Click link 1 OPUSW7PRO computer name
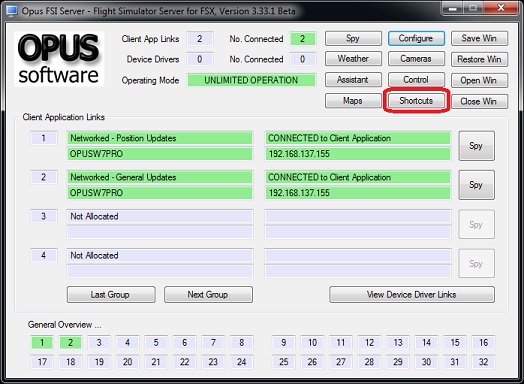The height and width of the screenshot is (384, 524). tap(160, 154)
